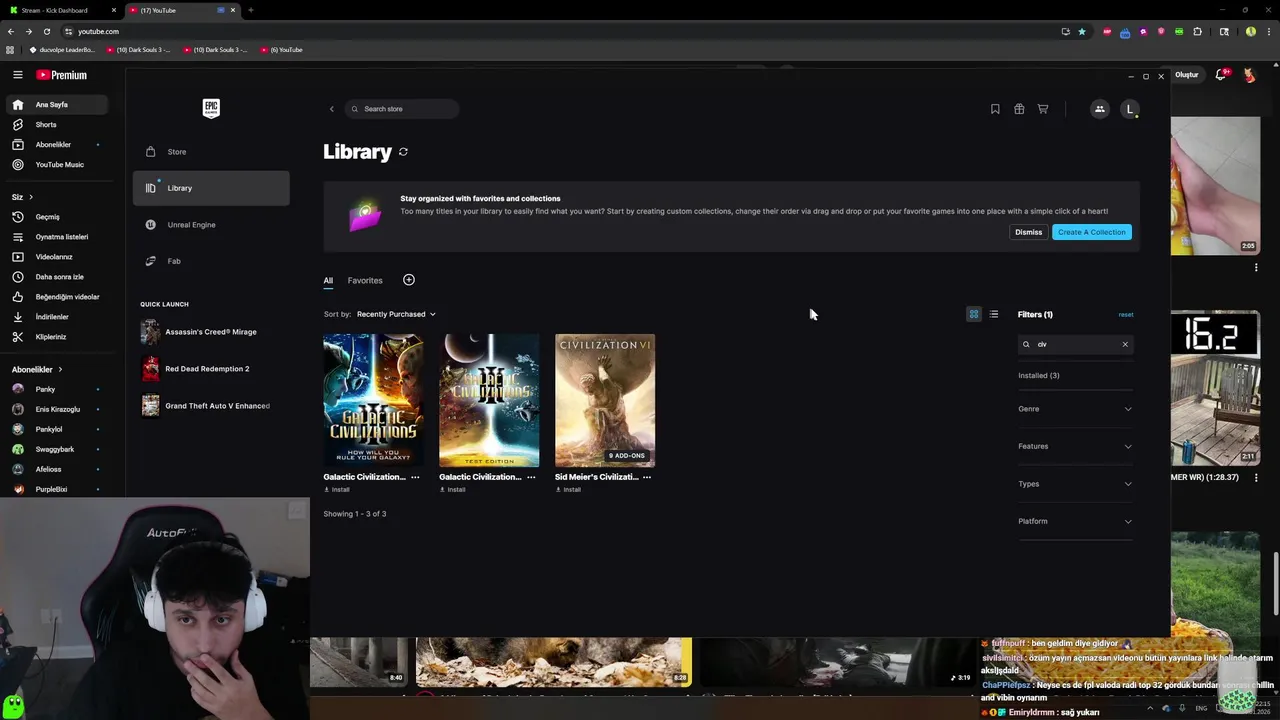The height and width of the screenshot is (720, 1280).
Task: Install Sid Meier's Civilization VI
Action: tap(569, 490)
